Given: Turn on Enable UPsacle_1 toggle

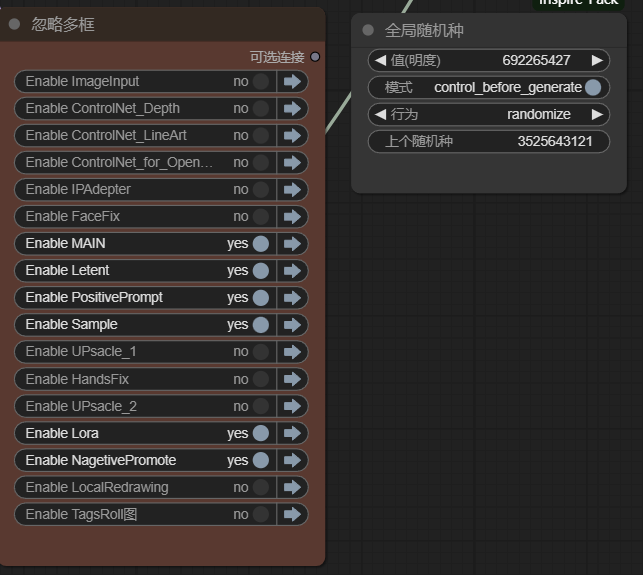Looking at the screenshot, I should coord(260,352).
